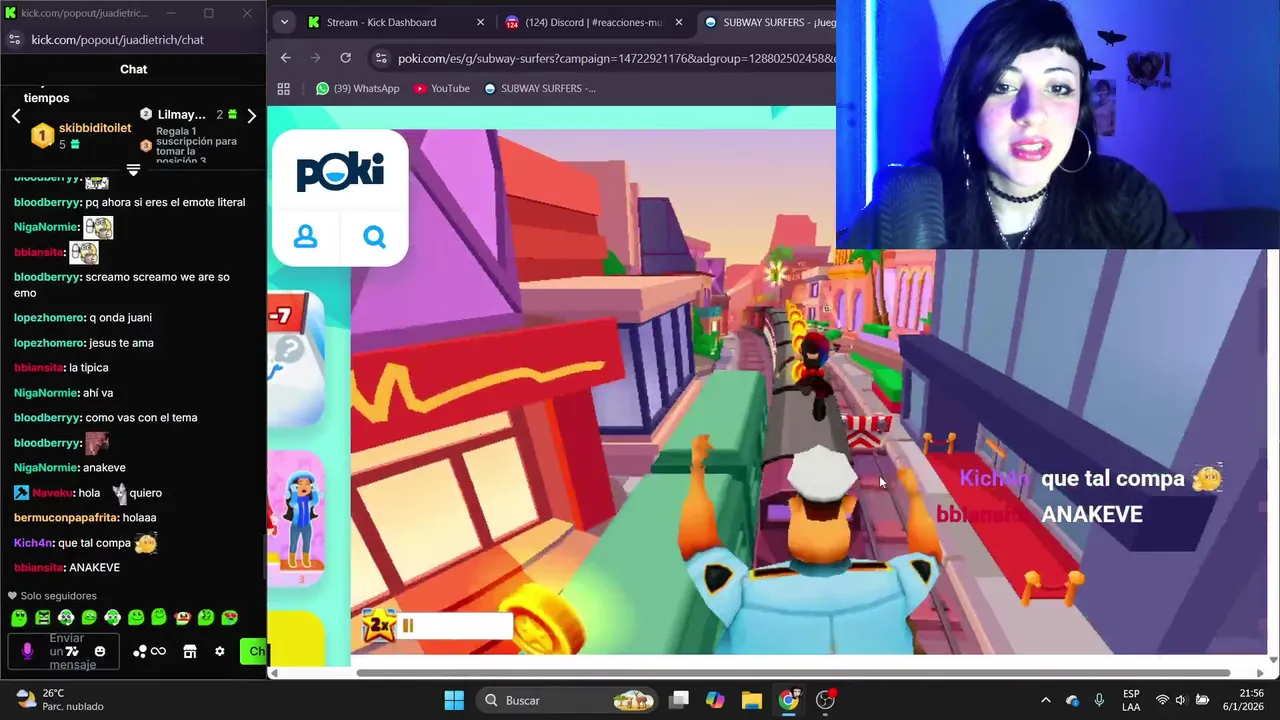Click skibbiditoilet leaderboard entry
The width and height of the screenshot is (1280, 720).
(x=82, y=136)
